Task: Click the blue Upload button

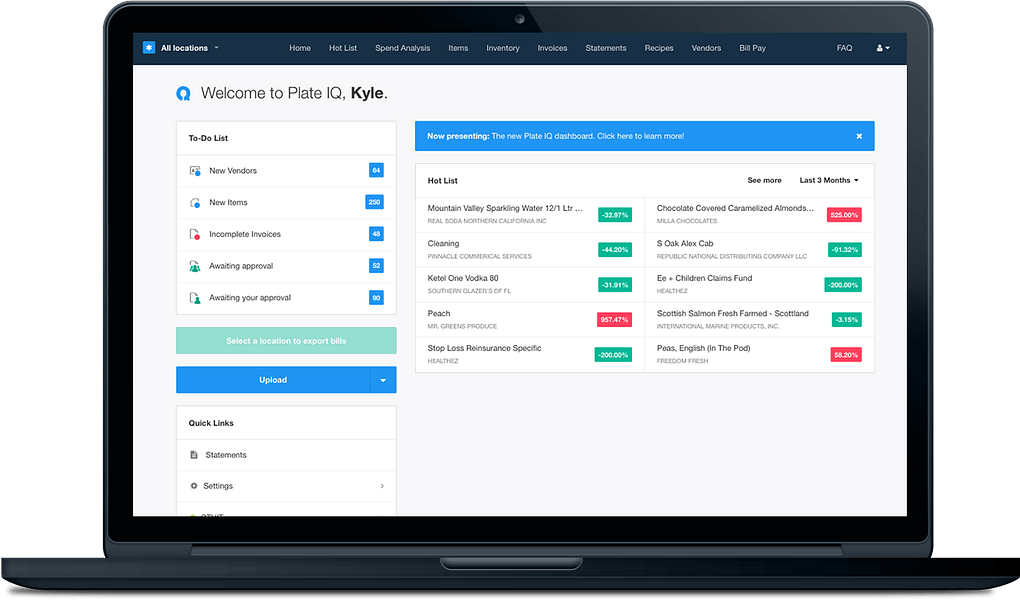Action: (273, 380)
